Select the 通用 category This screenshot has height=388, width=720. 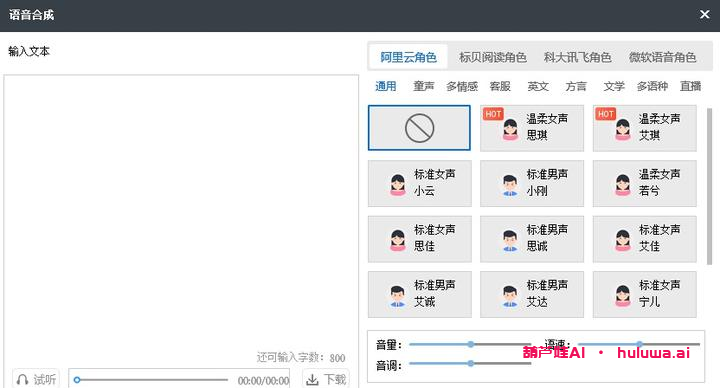[385, 86]
